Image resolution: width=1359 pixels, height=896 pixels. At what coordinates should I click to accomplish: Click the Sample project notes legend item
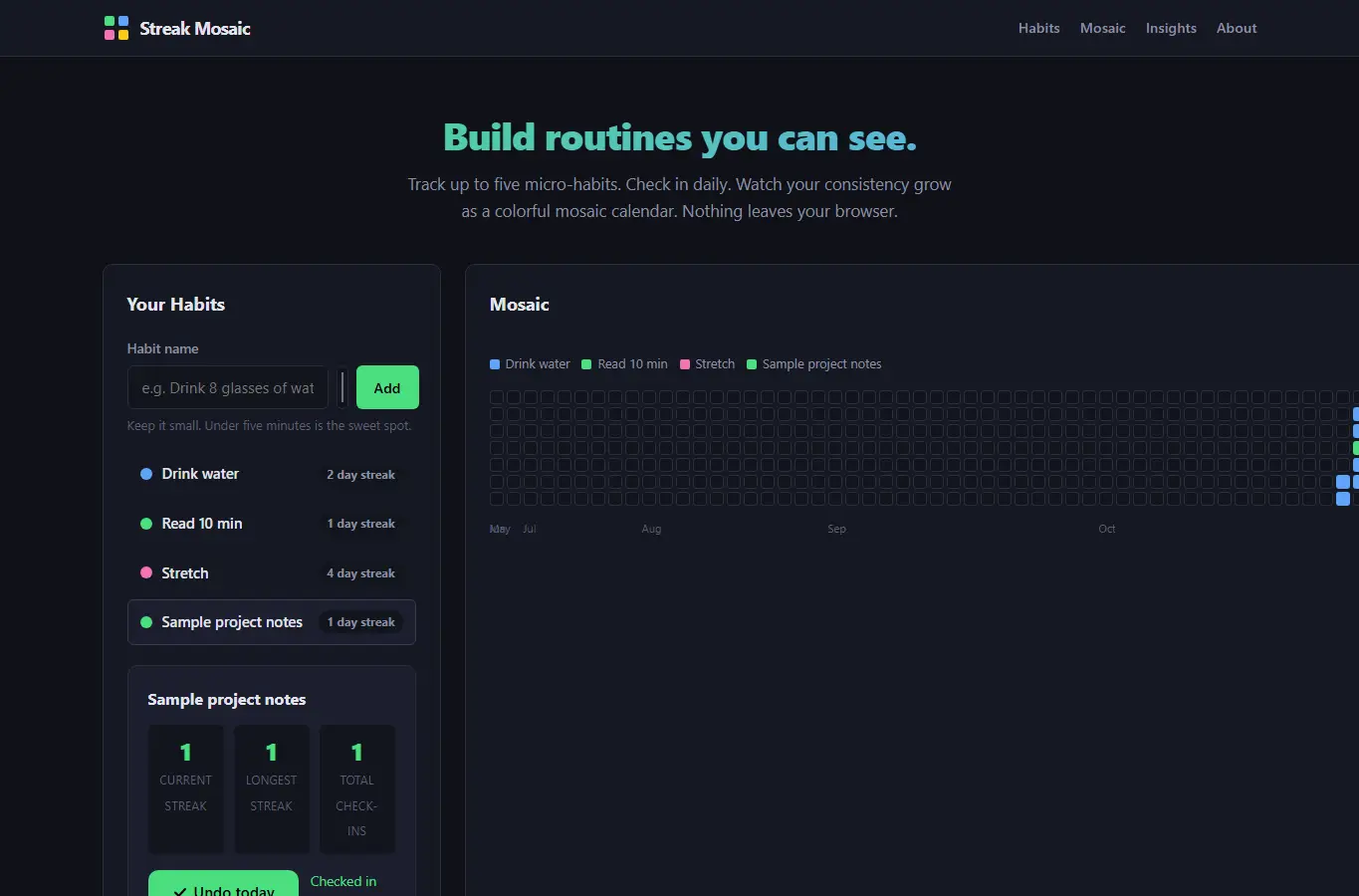pyautogui.click(x=813, y=364)
